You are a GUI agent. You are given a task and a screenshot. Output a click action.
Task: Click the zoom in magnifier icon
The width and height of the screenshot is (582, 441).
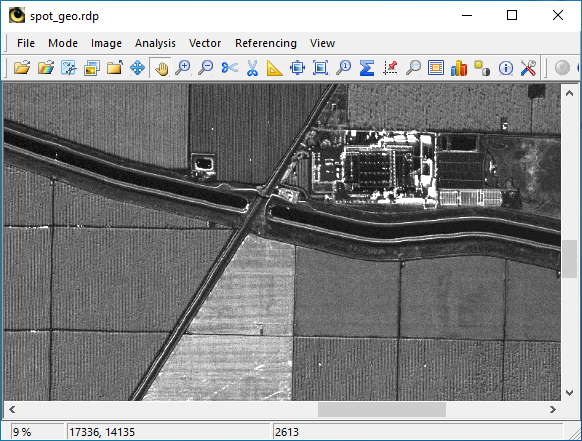pos(183,68)
